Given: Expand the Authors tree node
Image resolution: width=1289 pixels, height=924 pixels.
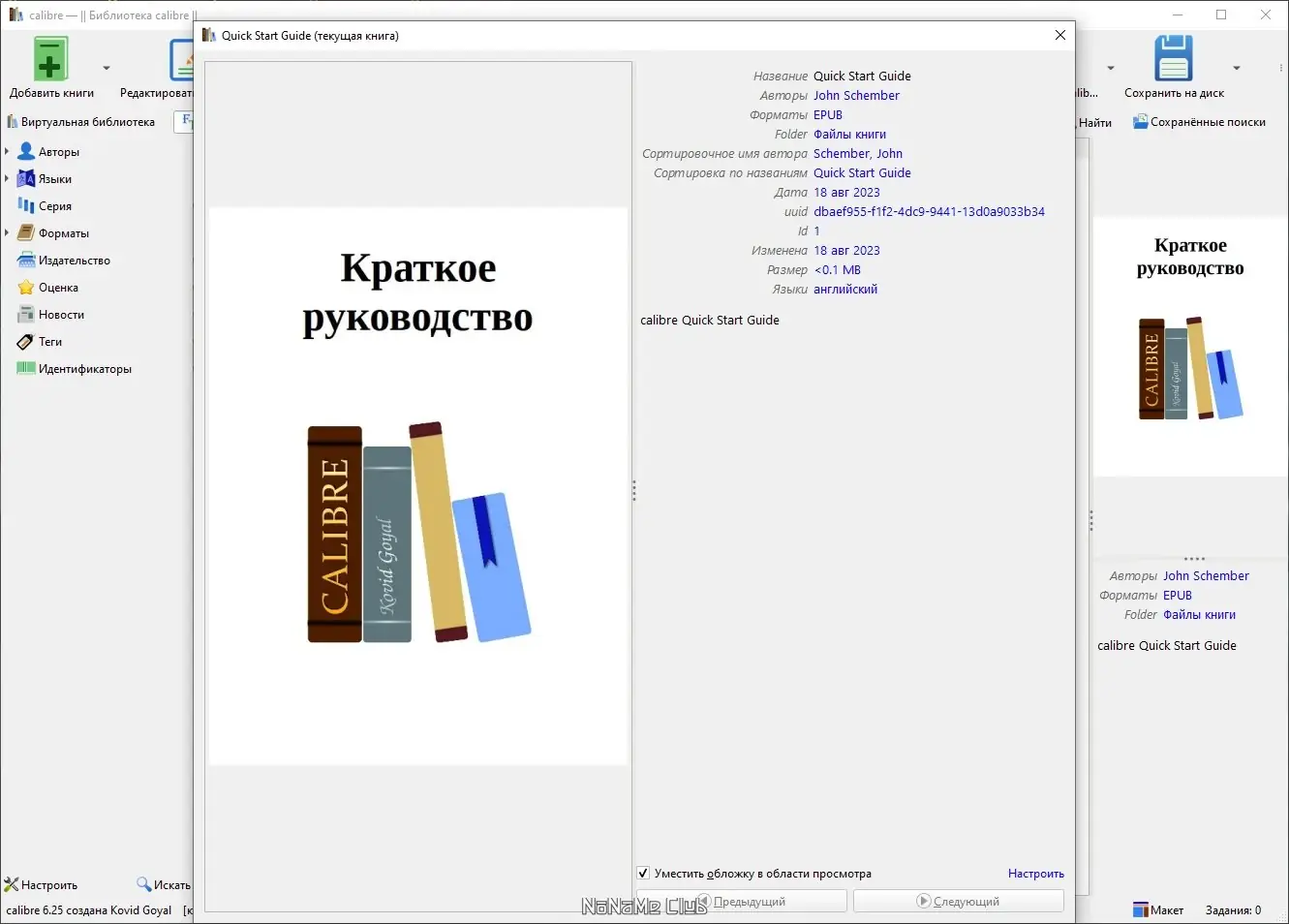Looking at the screenshot, I should tap(7, 152).
